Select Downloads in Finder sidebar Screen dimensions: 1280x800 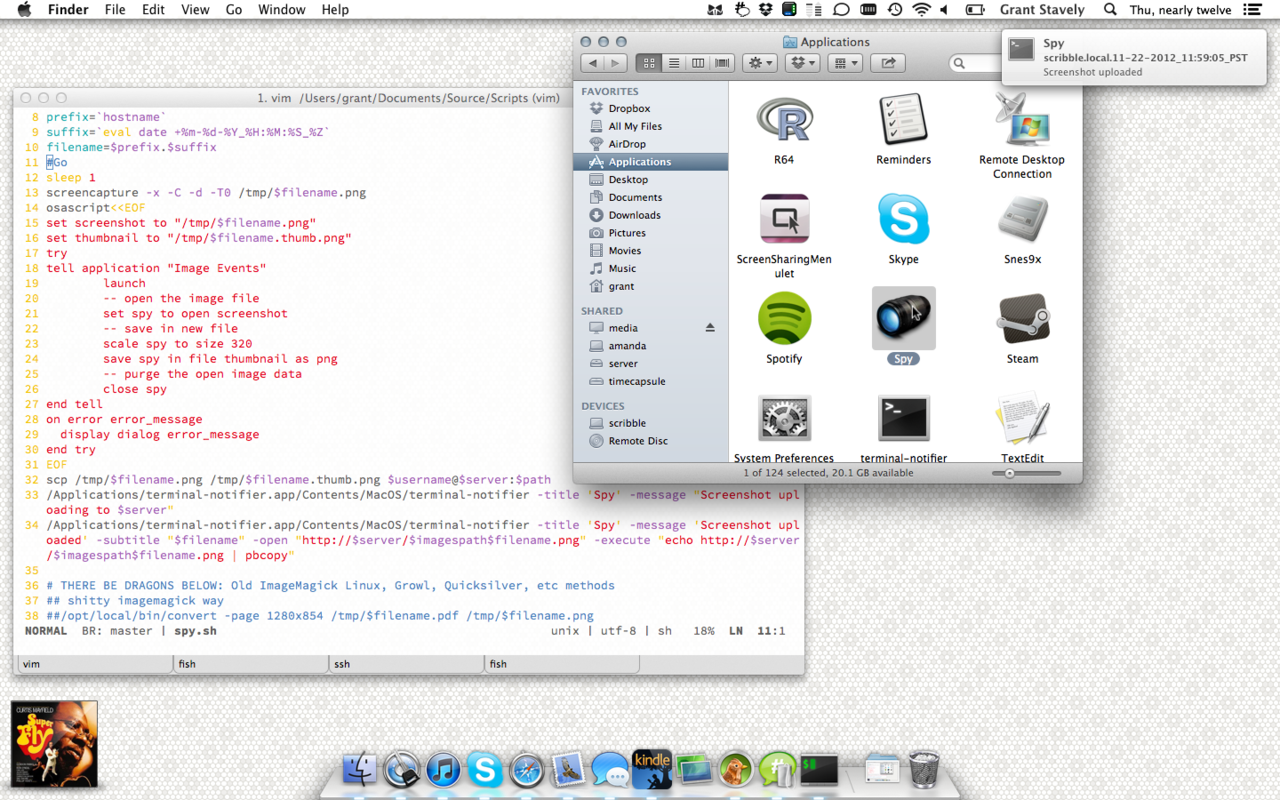pos(651,215)
